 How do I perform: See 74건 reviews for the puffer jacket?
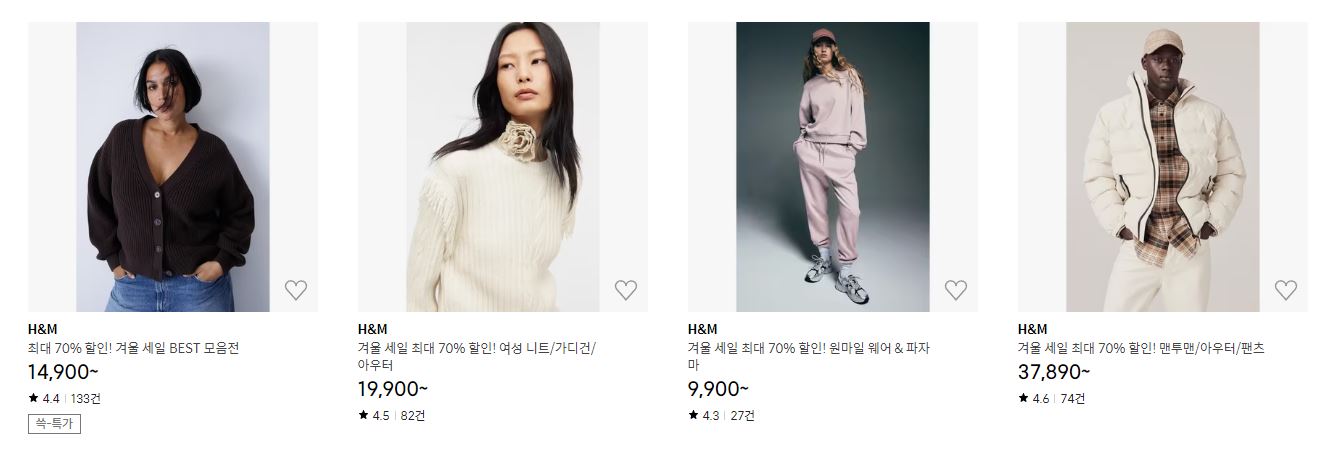pyautogui.click(x=1073, y=398)
